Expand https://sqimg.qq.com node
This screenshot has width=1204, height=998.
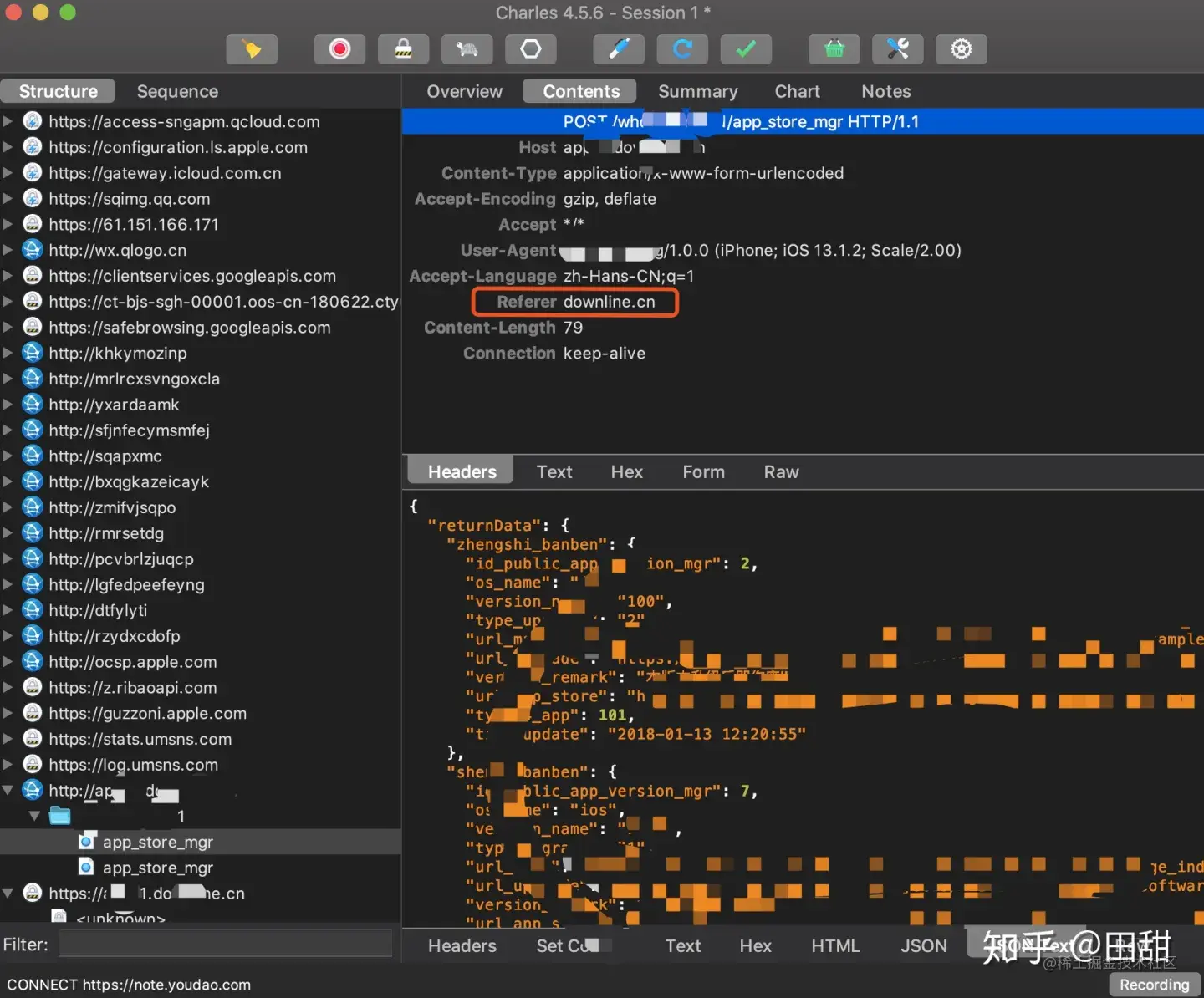coord(8,198)
